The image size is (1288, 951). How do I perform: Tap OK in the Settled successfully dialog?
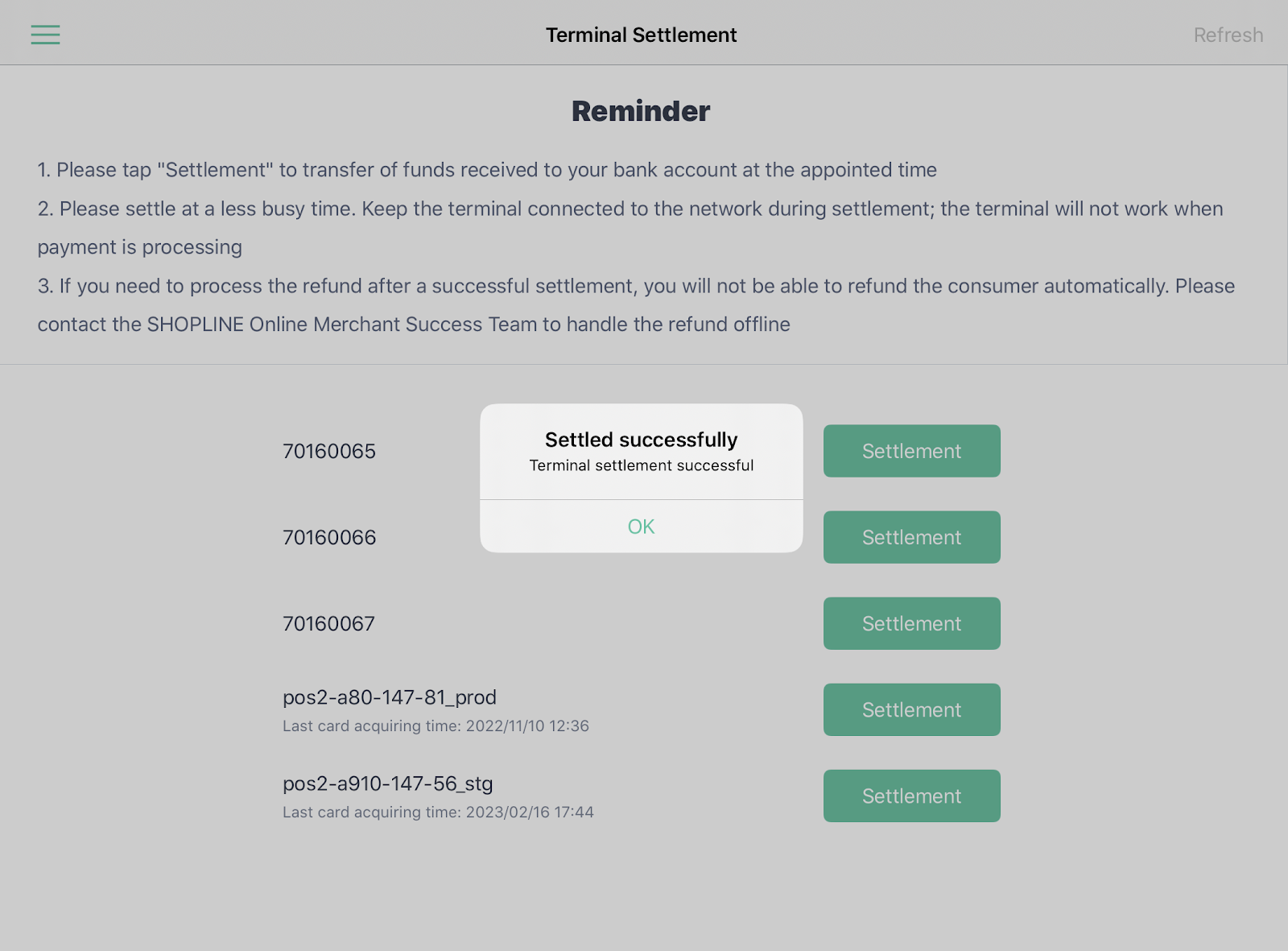[x=642, y=527]
